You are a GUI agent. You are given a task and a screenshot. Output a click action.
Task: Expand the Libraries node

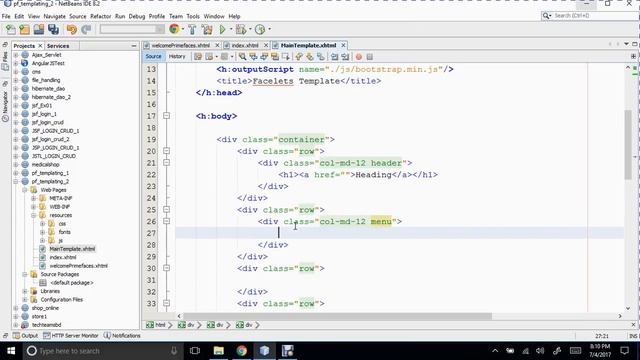point(24,291)
